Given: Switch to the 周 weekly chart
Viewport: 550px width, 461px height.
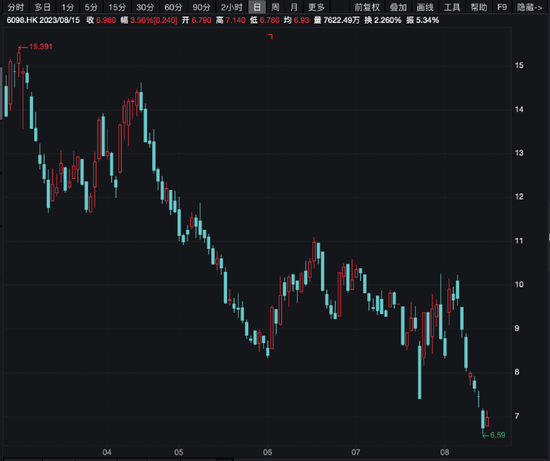Looking at the screenshot, I should [275, 7].
